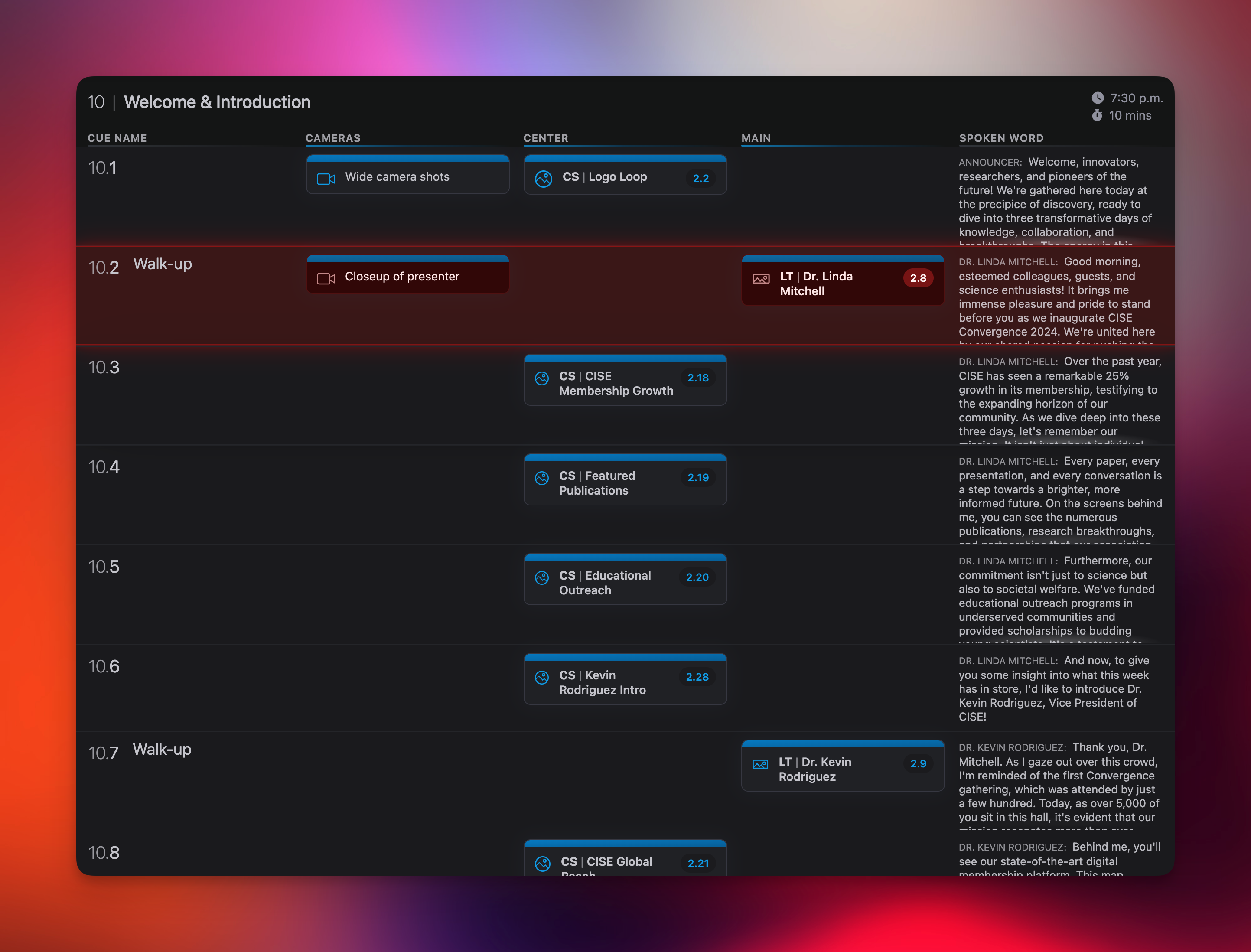1251x952 pixels.
Task: Click the 2.8 badge on Dr. Linda Mitchell
Action: tap(918, 278)
